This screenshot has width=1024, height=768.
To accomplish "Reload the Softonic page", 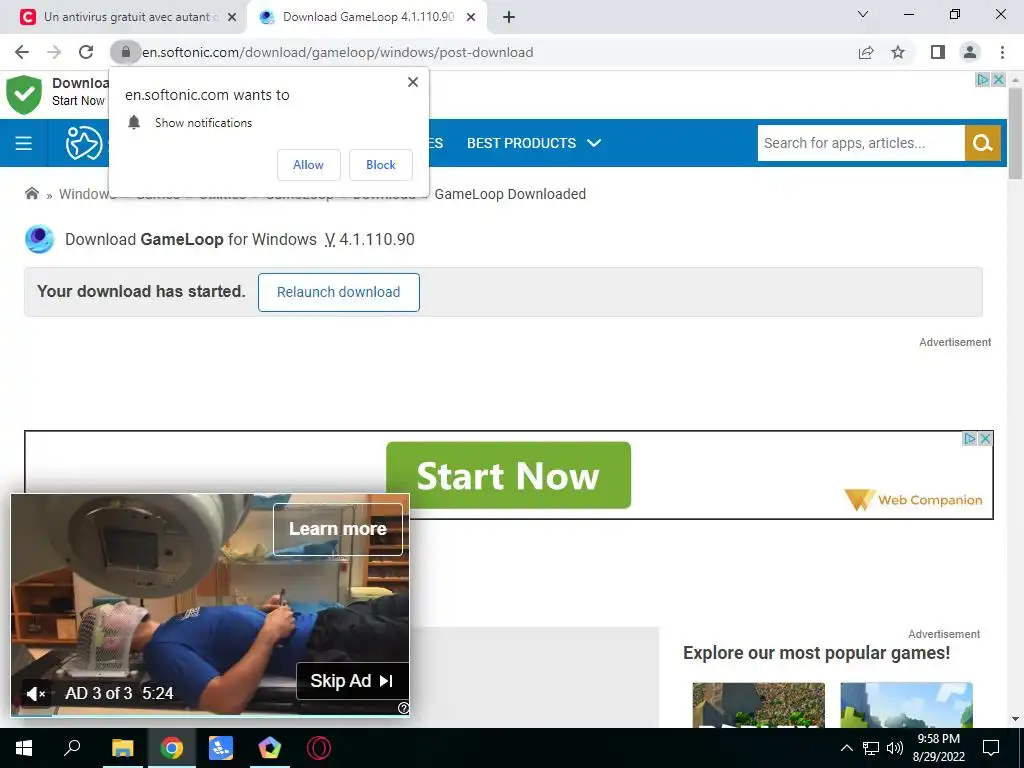I will [x=86, y=52].
